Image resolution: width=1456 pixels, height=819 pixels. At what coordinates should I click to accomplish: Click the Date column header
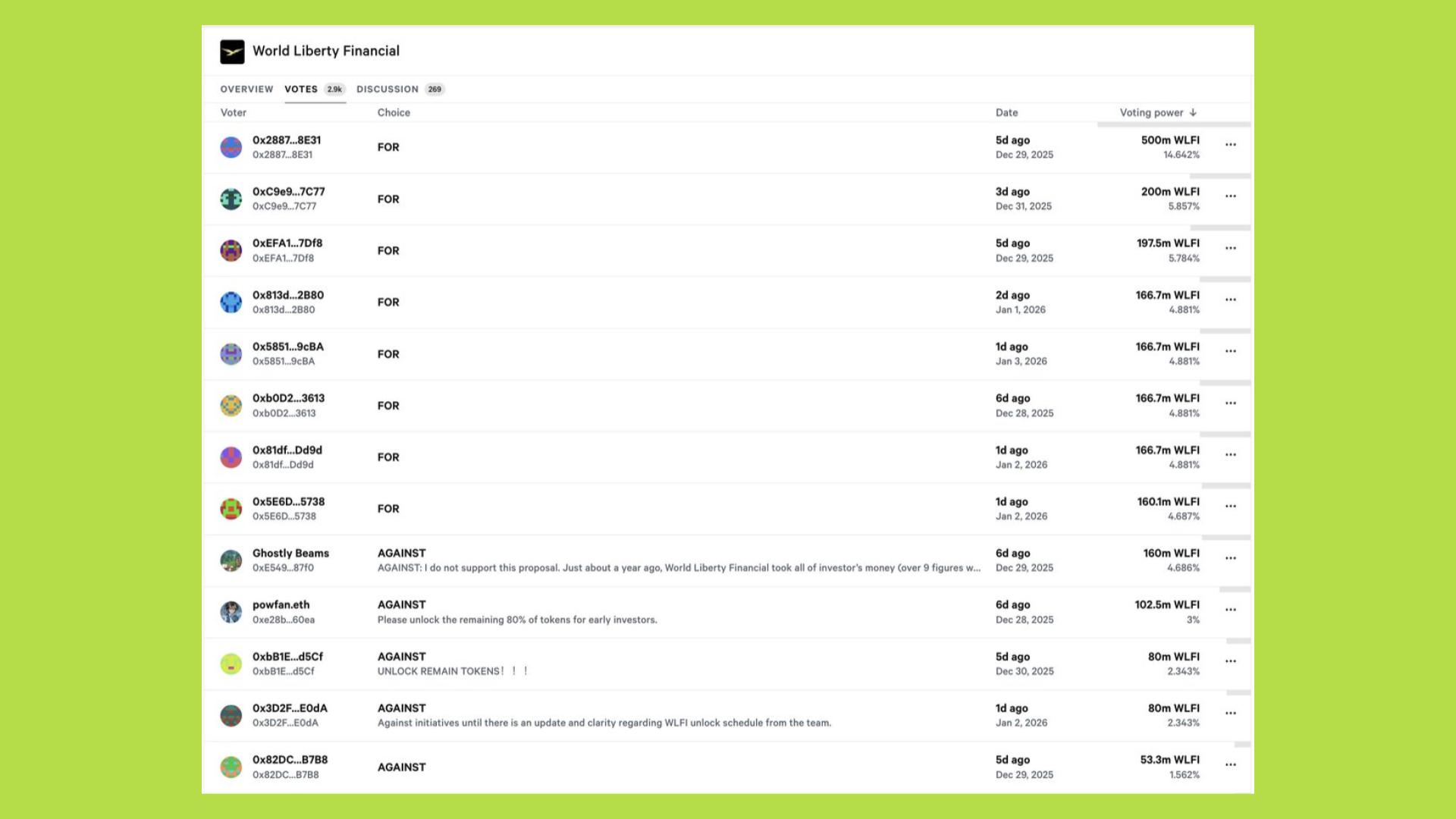1006,112
